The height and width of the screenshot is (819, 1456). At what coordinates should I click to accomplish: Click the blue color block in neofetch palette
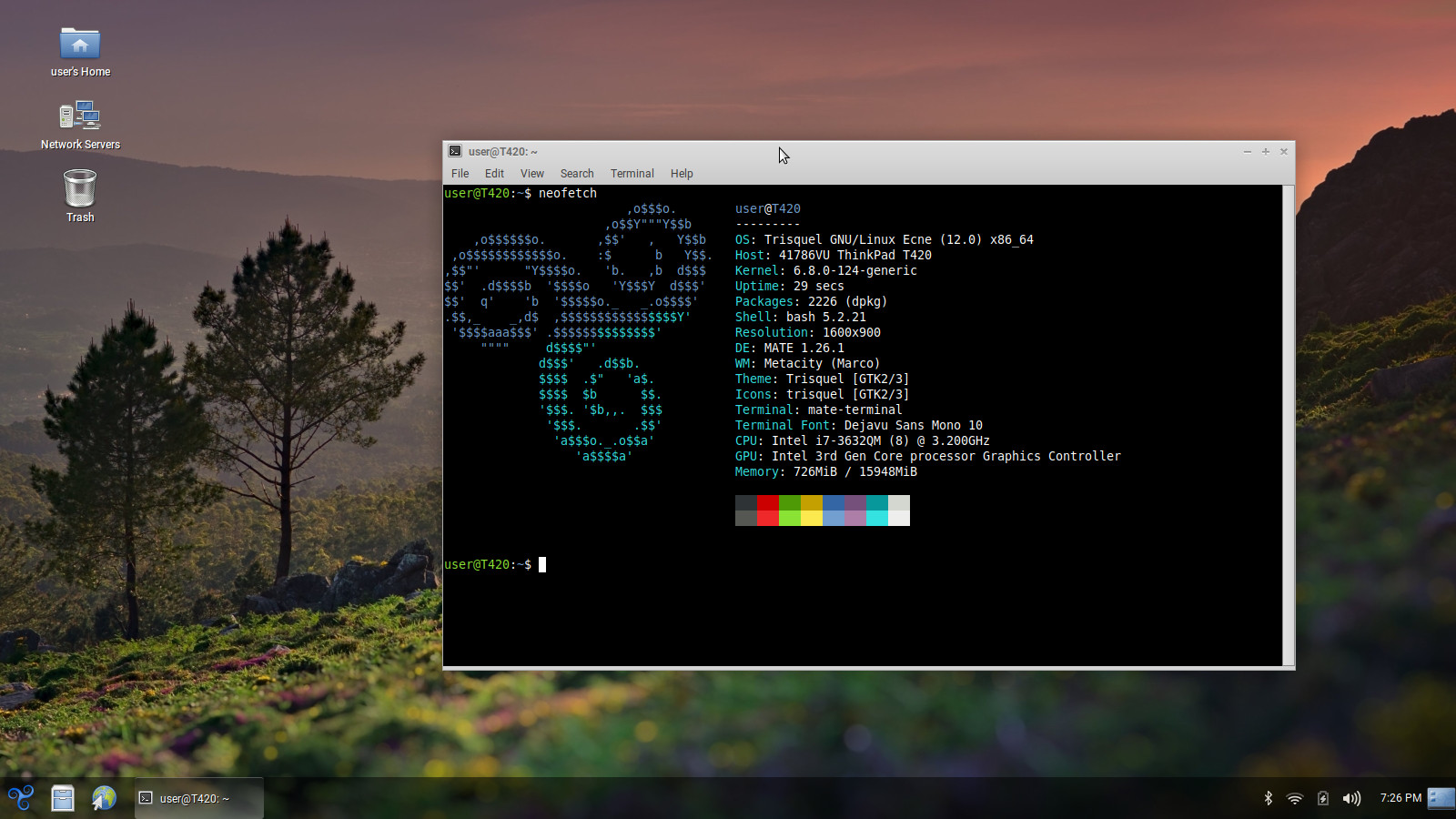[834, 502]
